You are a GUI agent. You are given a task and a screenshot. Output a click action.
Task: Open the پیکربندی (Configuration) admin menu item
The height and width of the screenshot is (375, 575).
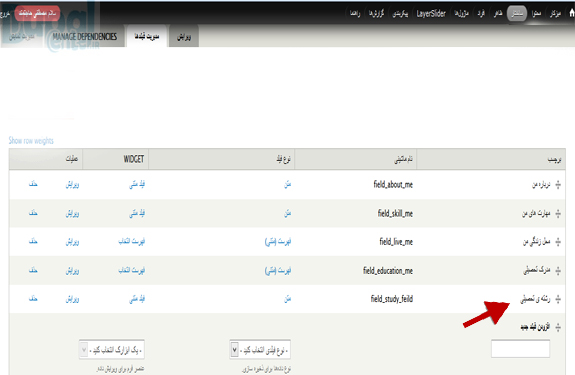click(400, 14)
